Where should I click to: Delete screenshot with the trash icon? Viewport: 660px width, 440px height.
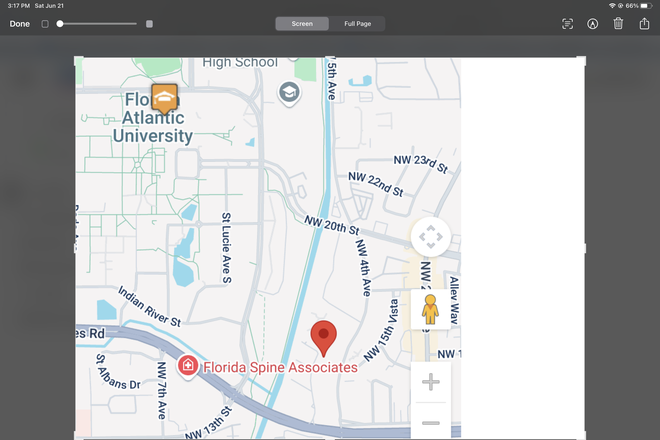pos(618,23)
